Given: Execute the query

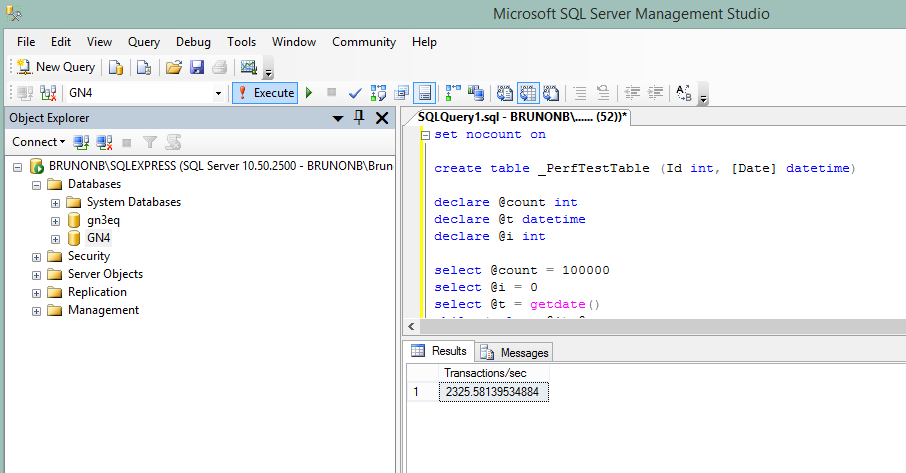Looking at the screenshot, I should click(265, 93).
